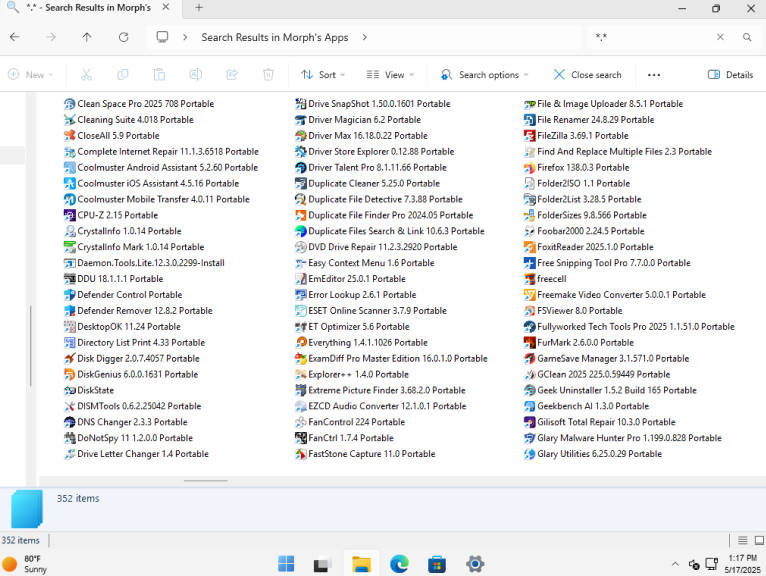
Task: Toggle the Details pane button
Action: click(x=730, y=75)
